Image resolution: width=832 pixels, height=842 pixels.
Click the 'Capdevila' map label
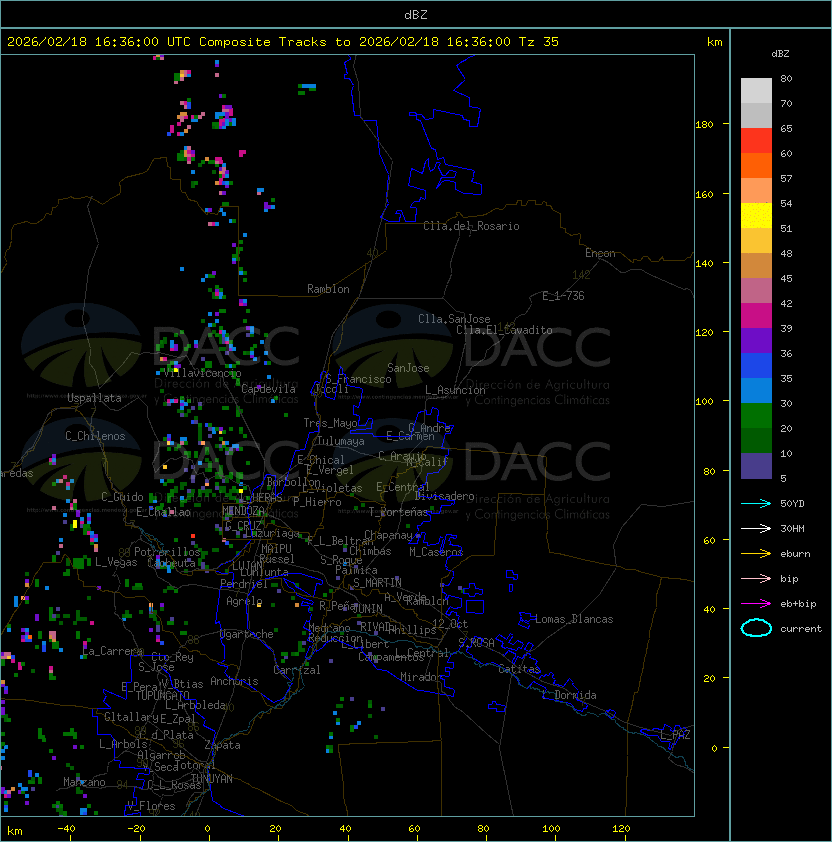(268, 388)
